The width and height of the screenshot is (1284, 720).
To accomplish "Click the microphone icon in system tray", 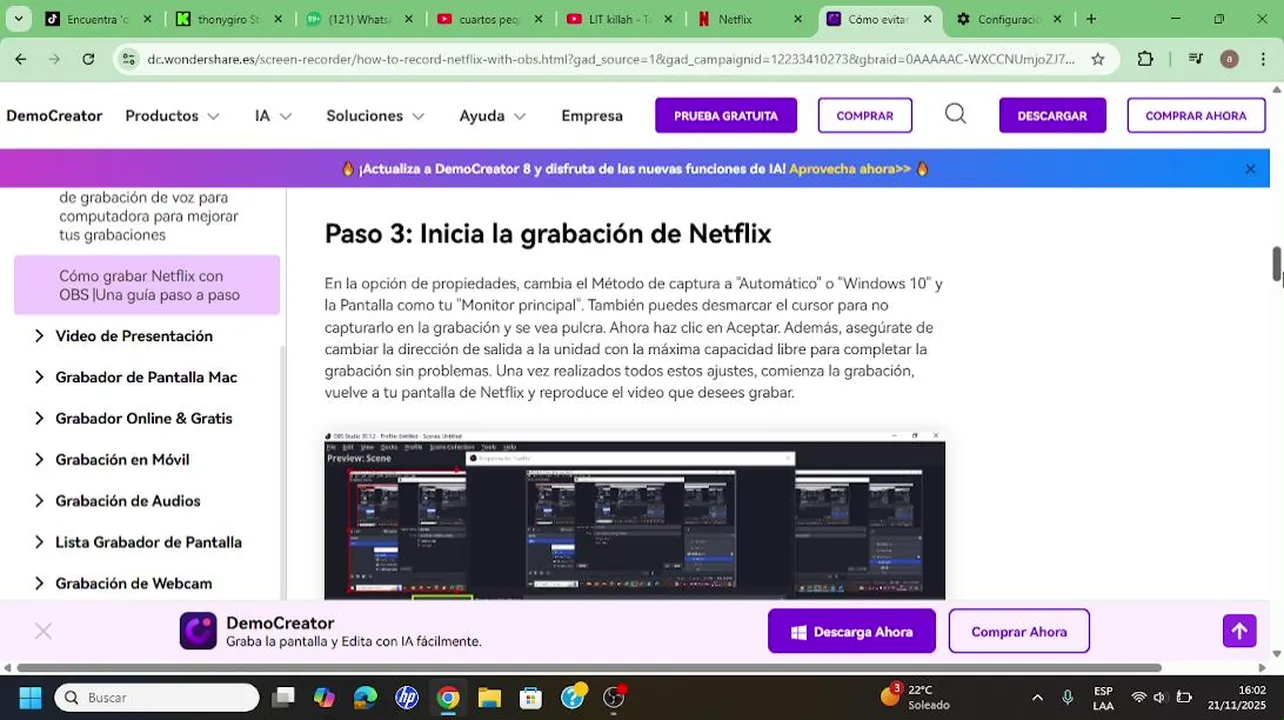I will click(1068, 698).
